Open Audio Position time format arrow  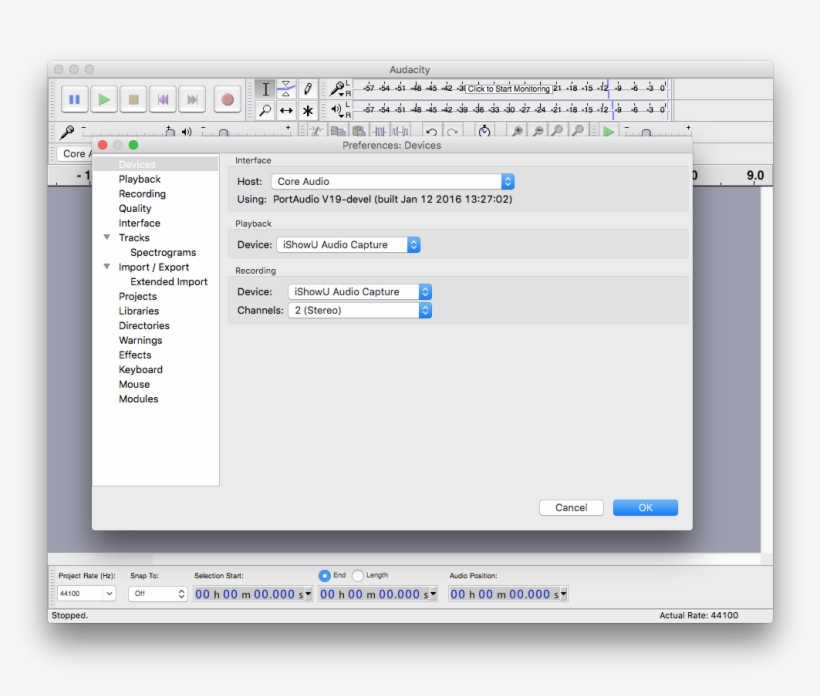(x=564, y=594)
